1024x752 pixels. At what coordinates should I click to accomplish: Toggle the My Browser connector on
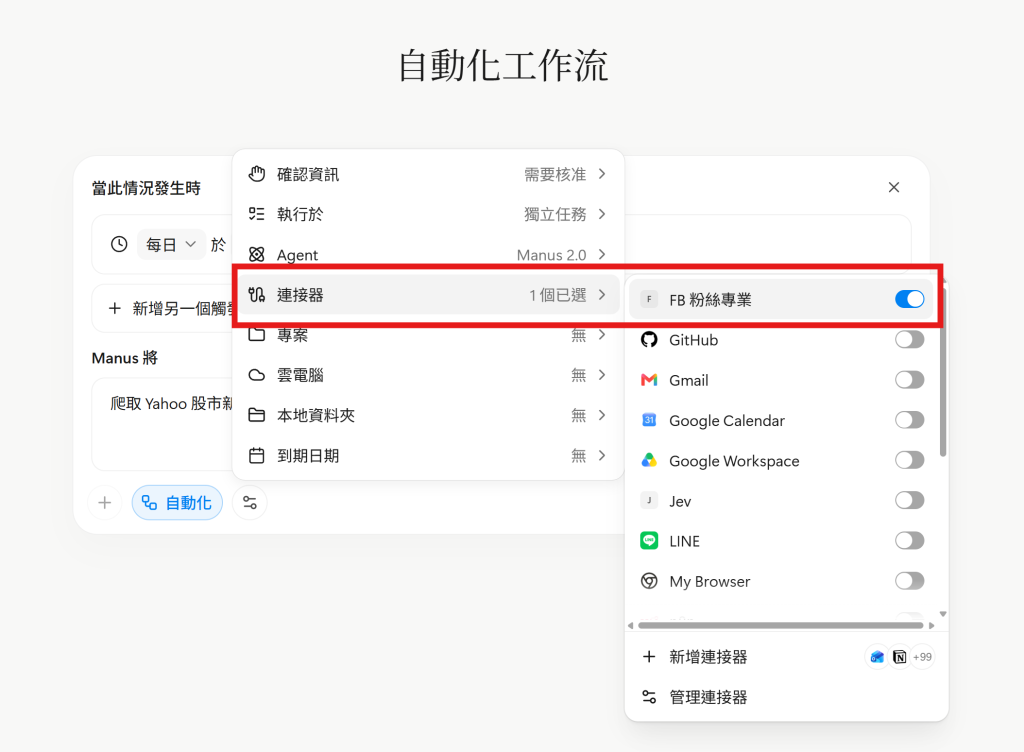pyautogui.click(x=910, y=581)
